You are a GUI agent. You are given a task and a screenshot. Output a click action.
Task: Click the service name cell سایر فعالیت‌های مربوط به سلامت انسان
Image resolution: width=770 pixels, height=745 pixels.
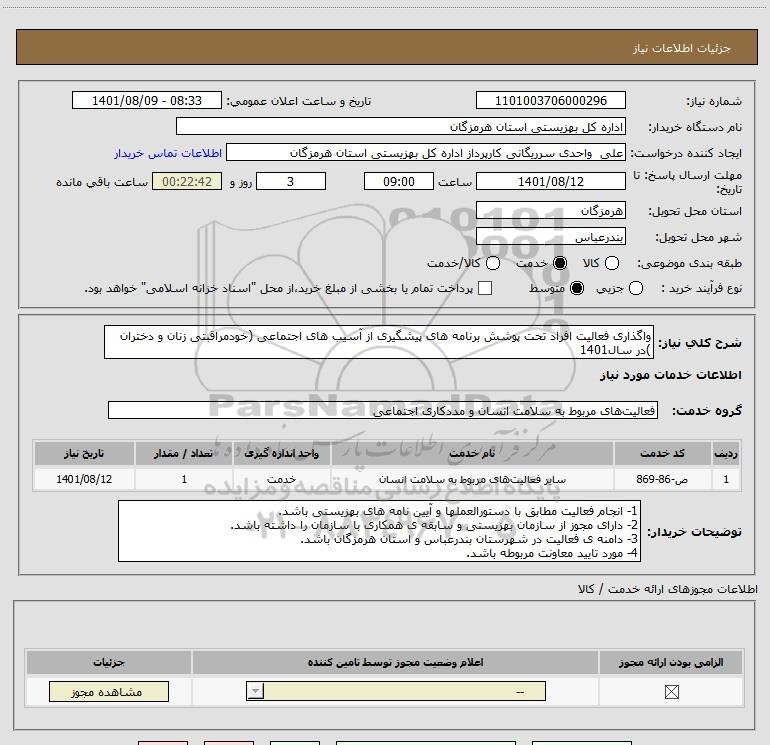[x=472, y=479]
